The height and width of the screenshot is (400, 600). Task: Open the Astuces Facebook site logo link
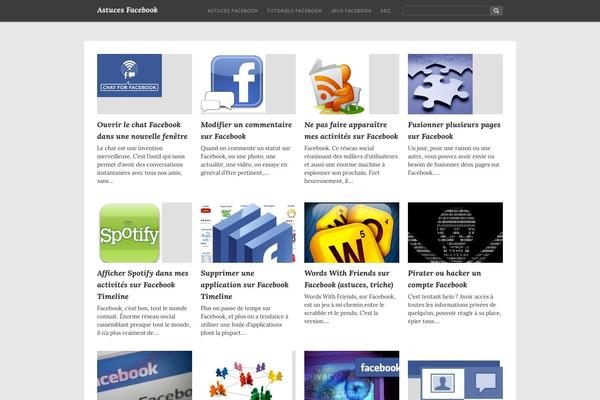pos(127,10)
